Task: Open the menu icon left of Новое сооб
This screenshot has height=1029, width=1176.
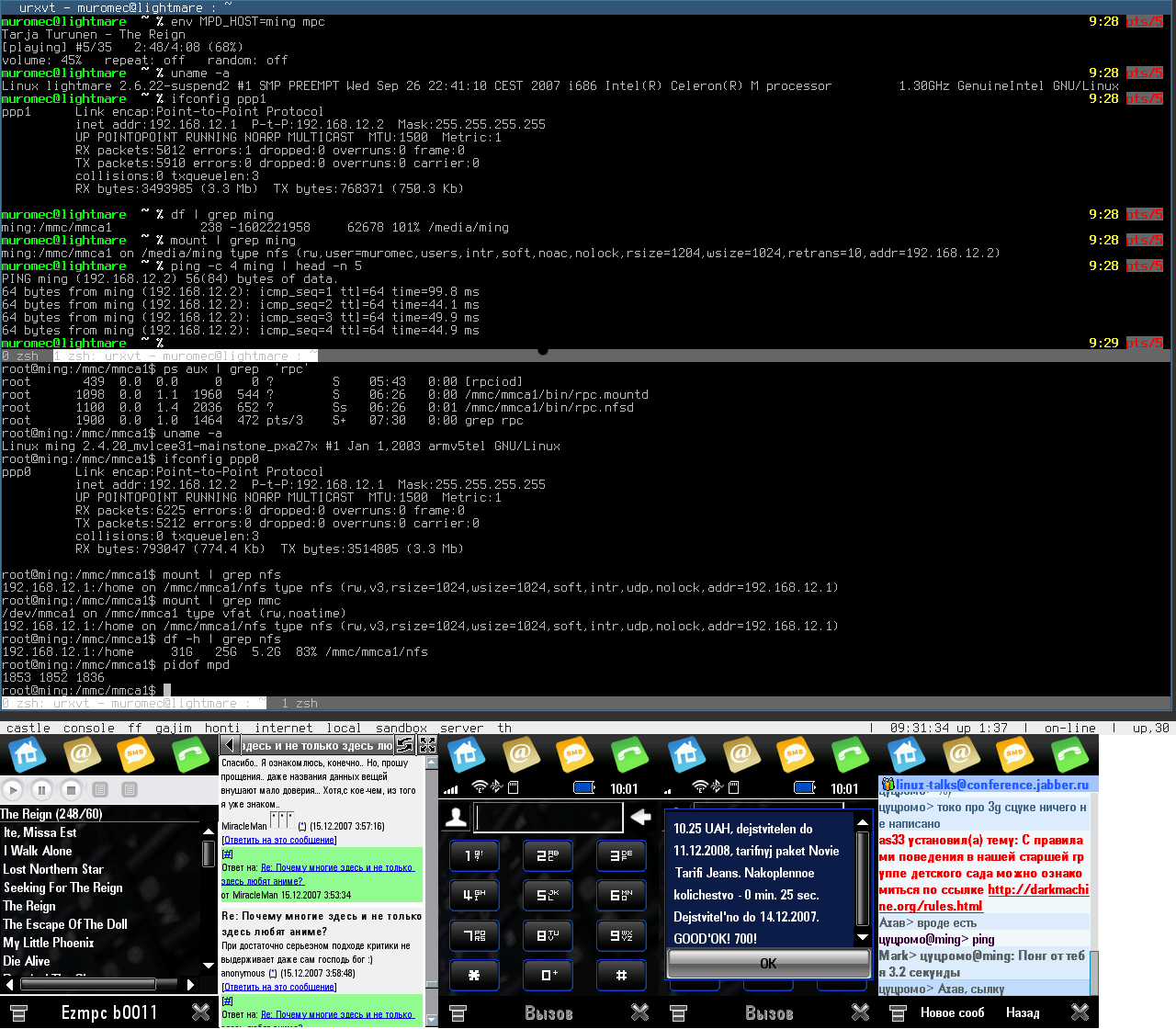Action: [x=898, y=1012]
